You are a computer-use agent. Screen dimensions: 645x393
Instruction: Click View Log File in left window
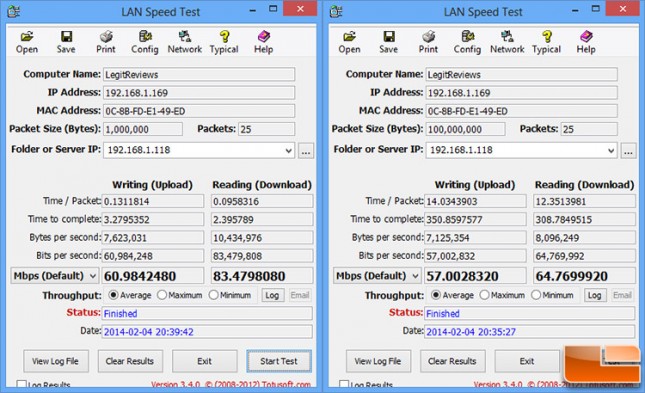(x=56, y=361)
